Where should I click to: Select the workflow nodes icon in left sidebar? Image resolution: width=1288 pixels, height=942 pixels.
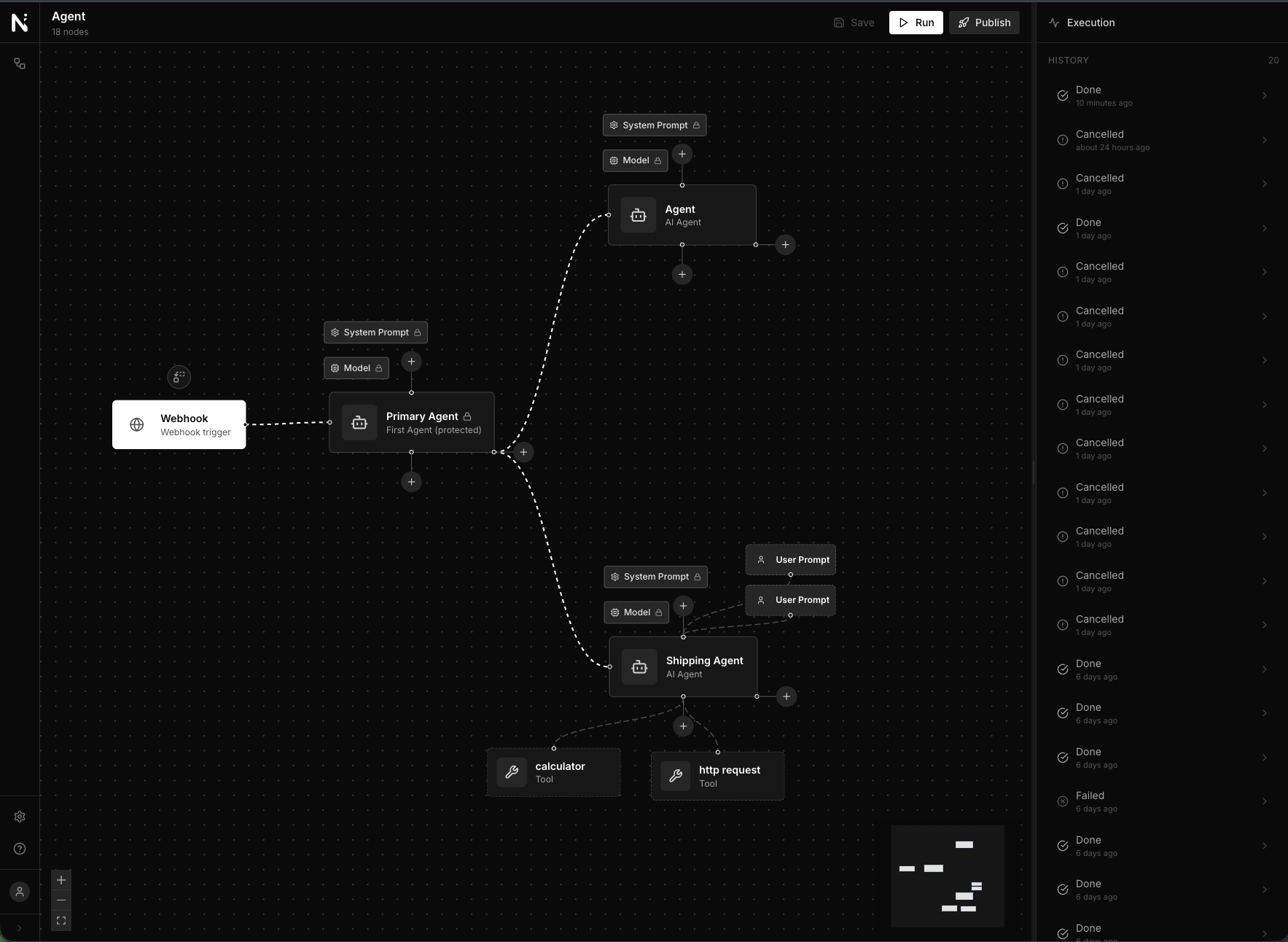(x=19, y=63)
